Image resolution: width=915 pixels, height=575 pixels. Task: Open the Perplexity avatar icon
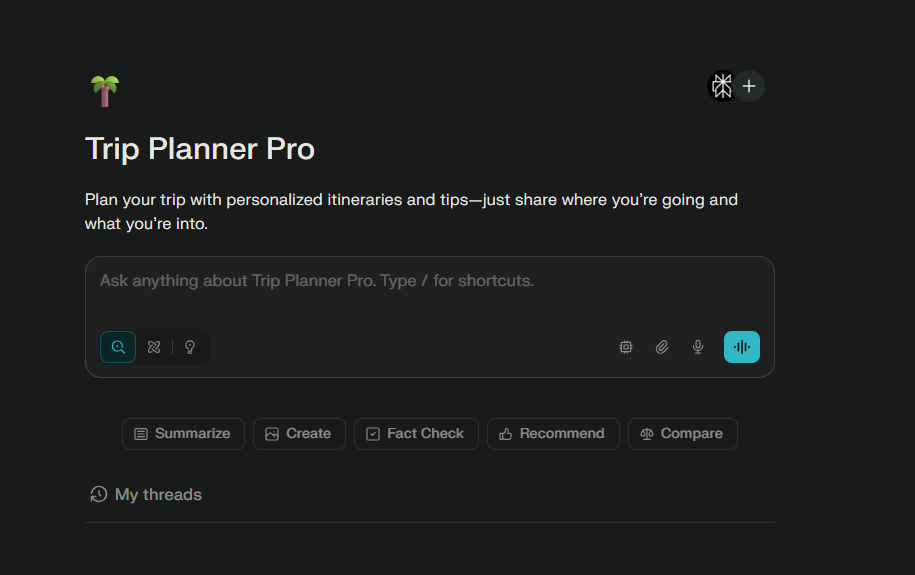click(x=721, y=86)
